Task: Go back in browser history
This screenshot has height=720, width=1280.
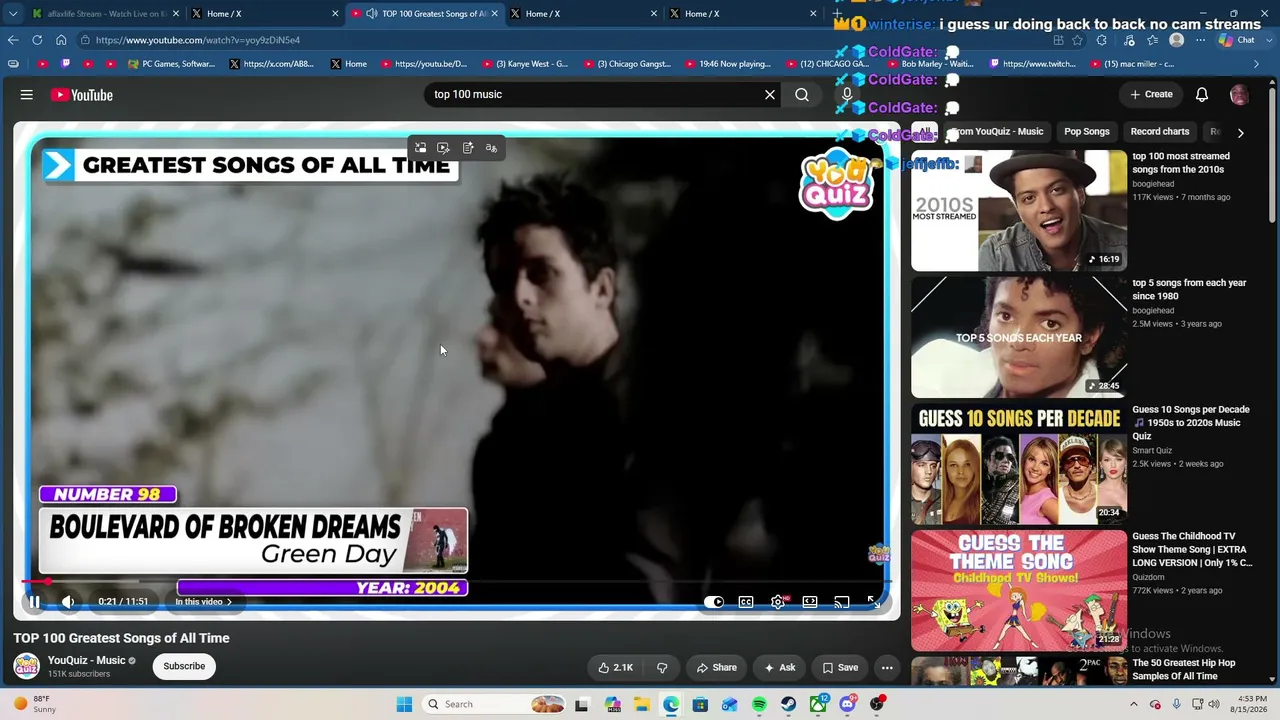Action: pos(13,40)
